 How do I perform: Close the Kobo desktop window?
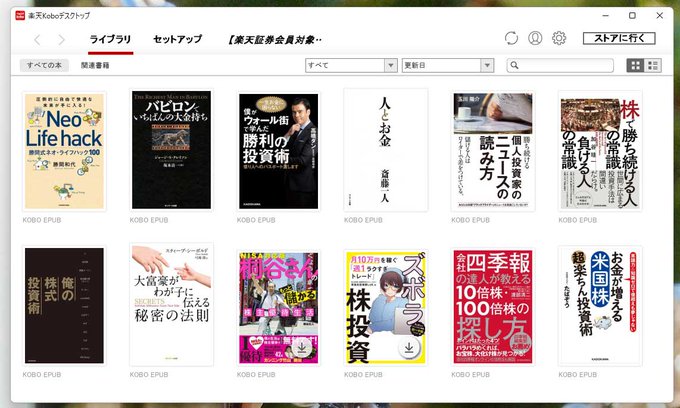pos(660,16)
